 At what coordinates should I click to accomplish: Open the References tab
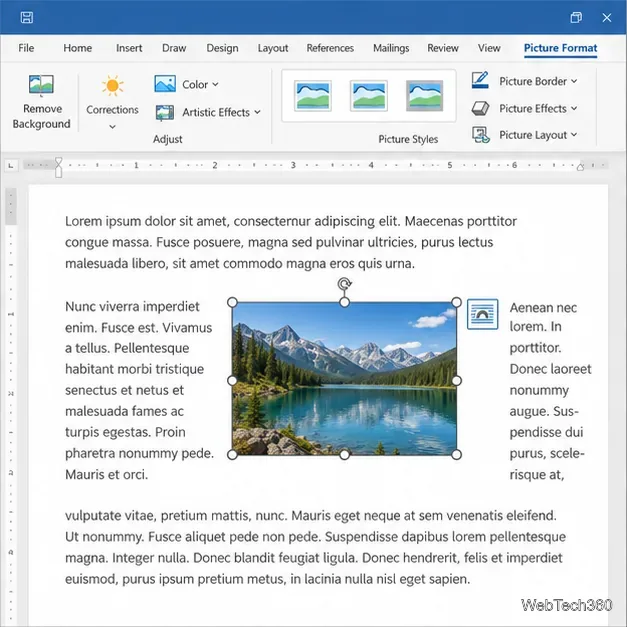330,48
